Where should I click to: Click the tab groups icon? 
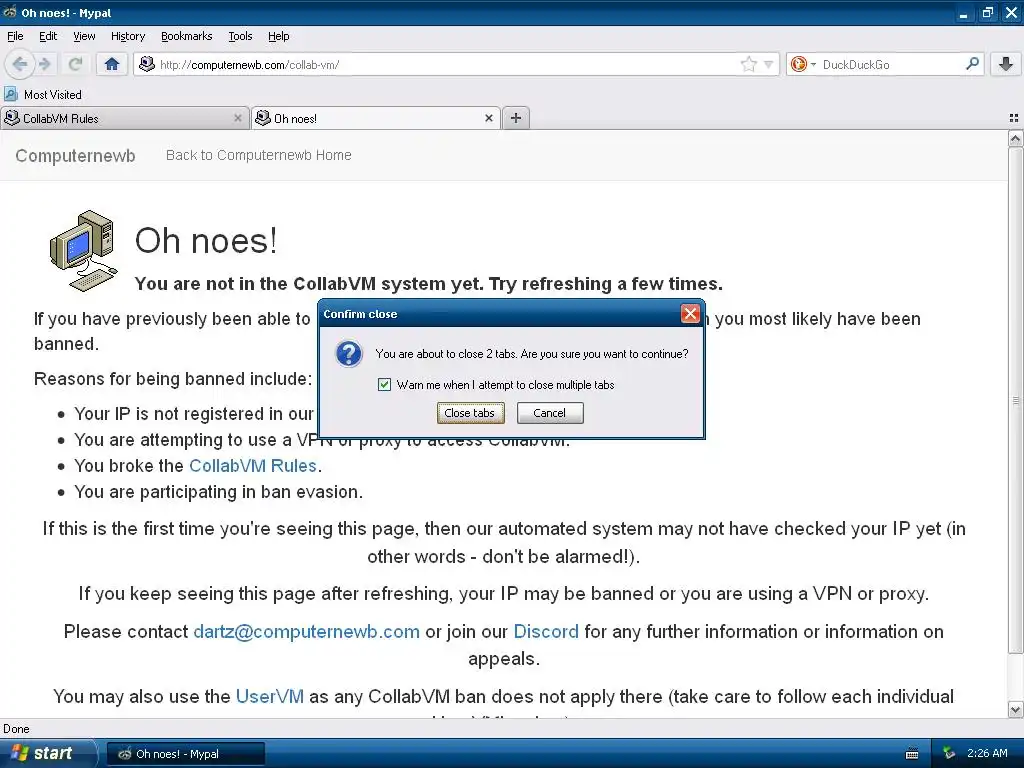(x=1014, y=118)
